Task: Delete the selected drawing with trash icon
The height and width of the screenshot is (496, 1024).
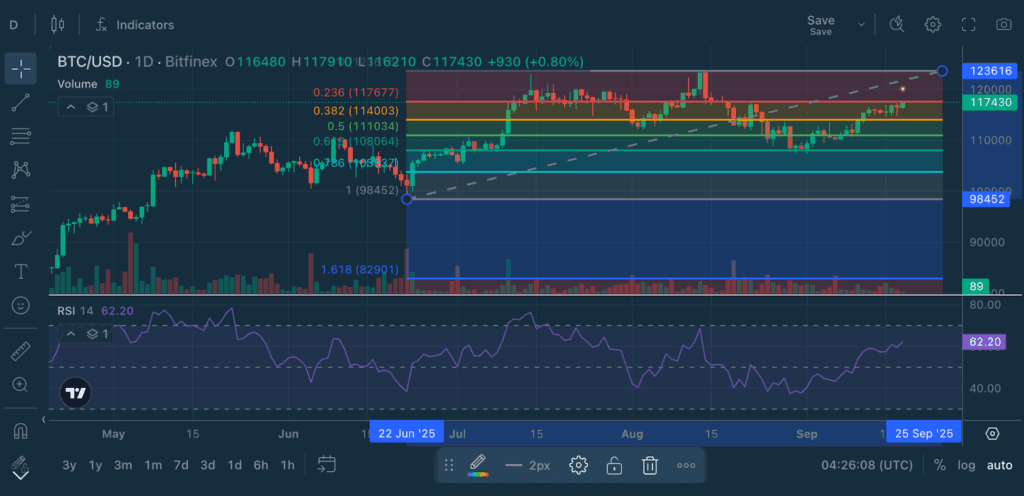Action: (x=649, y=465)
